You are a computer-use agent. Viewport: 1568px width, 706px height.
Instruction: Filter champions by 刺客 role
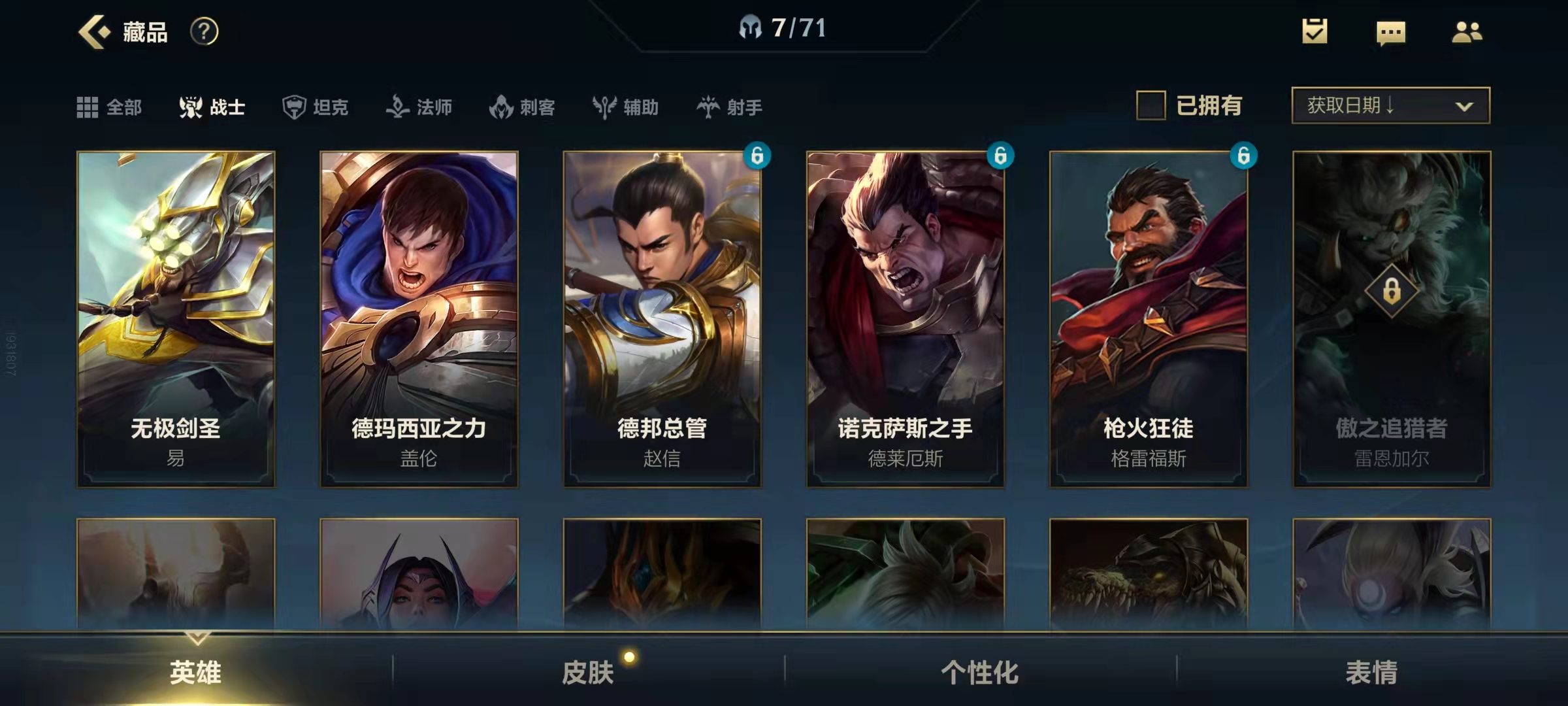click(x=522, y=107)
